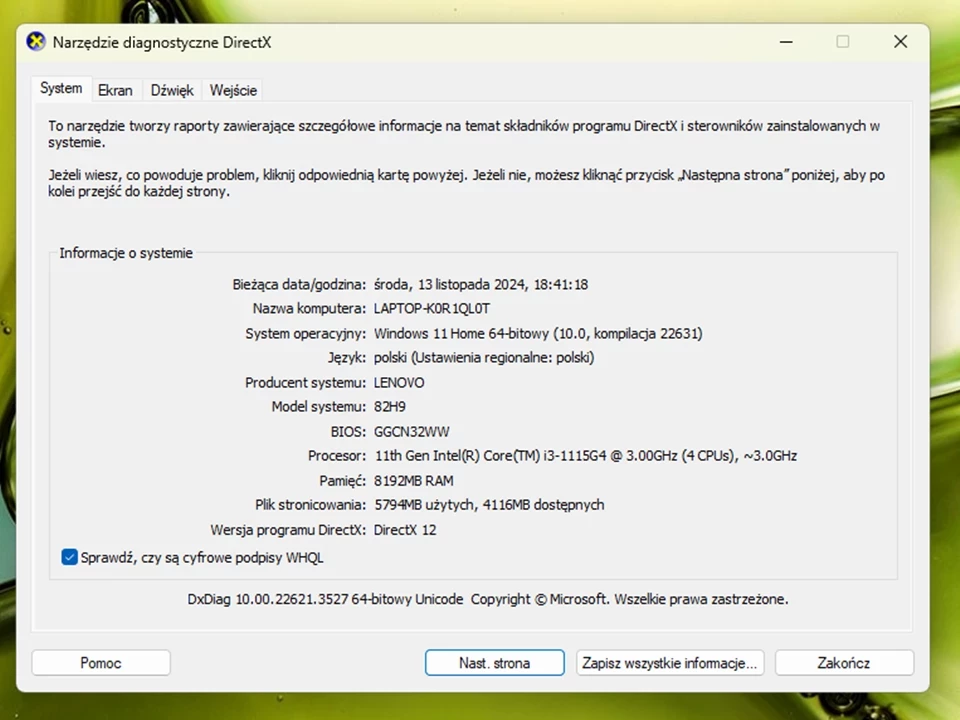Click the window title Narzędzie diagnostyczne DirectX
The image size is (960, 720).
click(162, 42)
